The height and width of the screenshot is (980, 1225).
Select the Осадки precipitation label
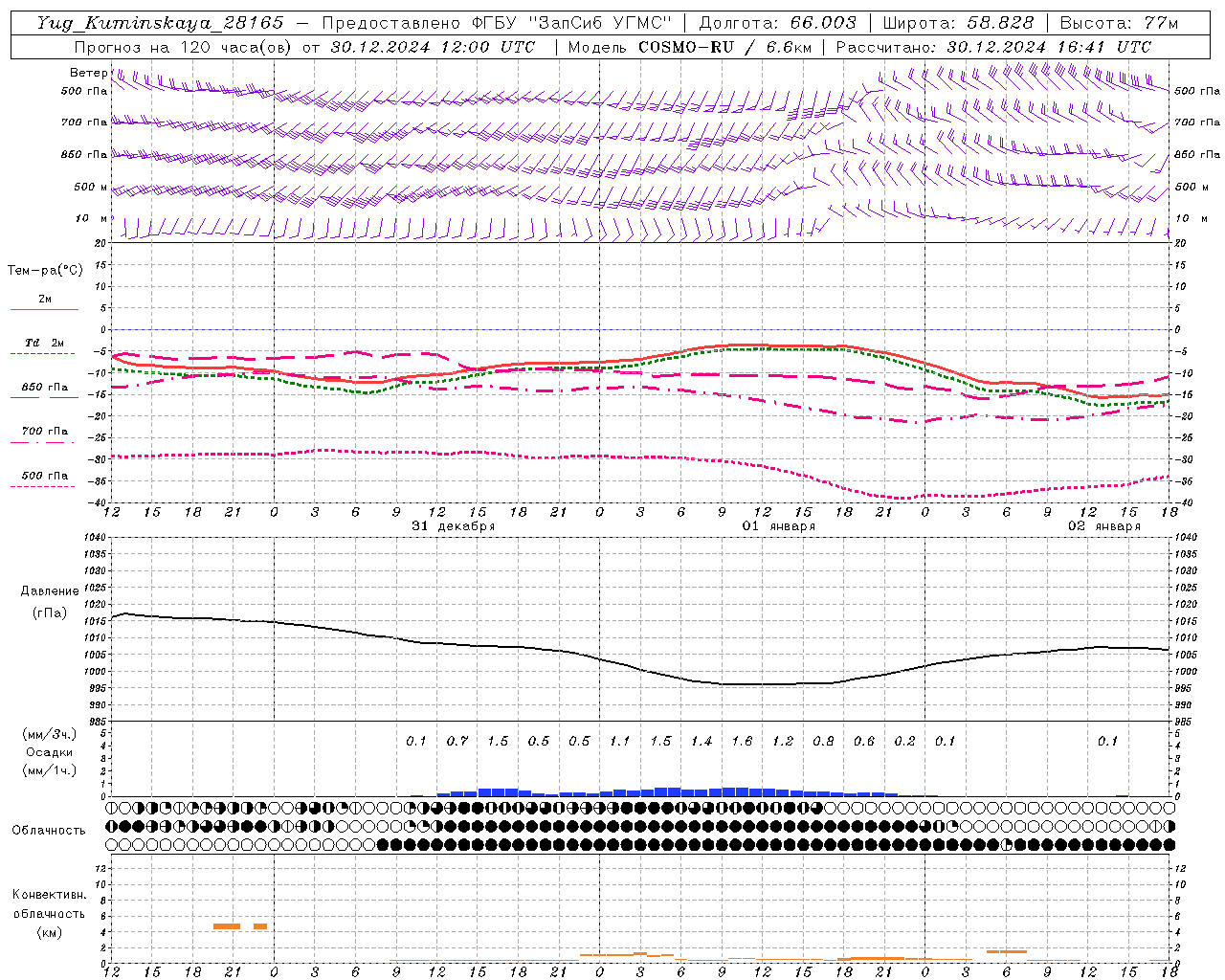coord(50,752)
